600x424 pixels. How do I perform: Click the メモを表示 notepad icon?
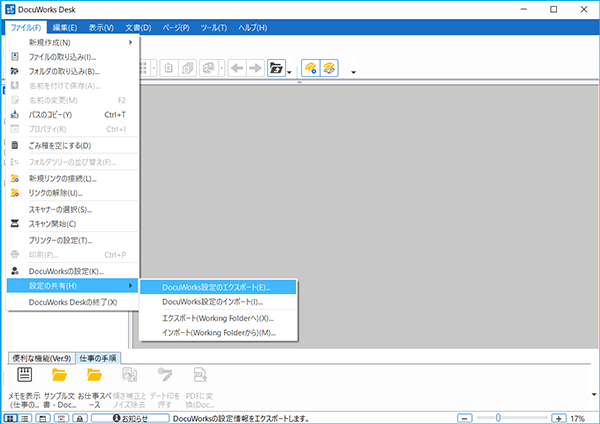click(26, 375)
